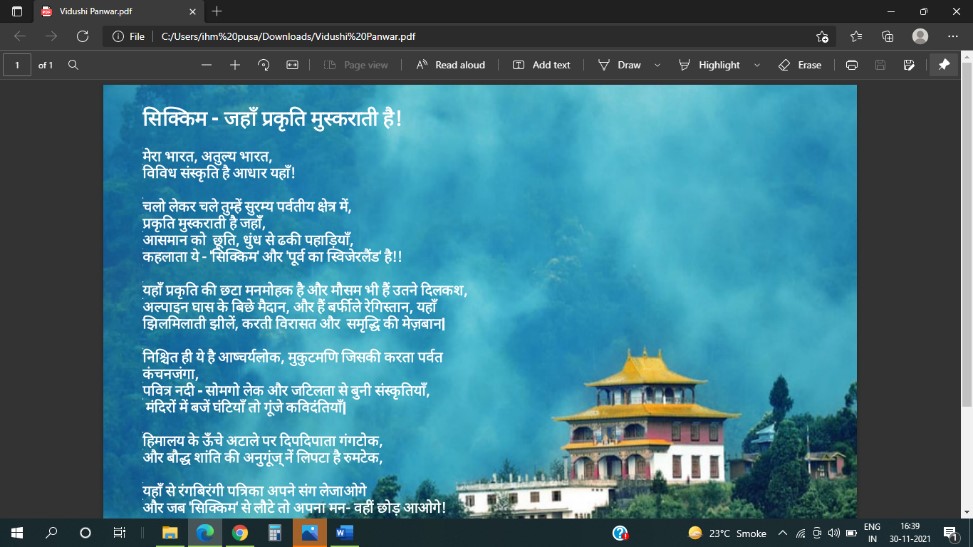Expand Draw tool options dropdown
This screenshot has height=547, width=973.
pyautogui.click(x=657, y=65)
